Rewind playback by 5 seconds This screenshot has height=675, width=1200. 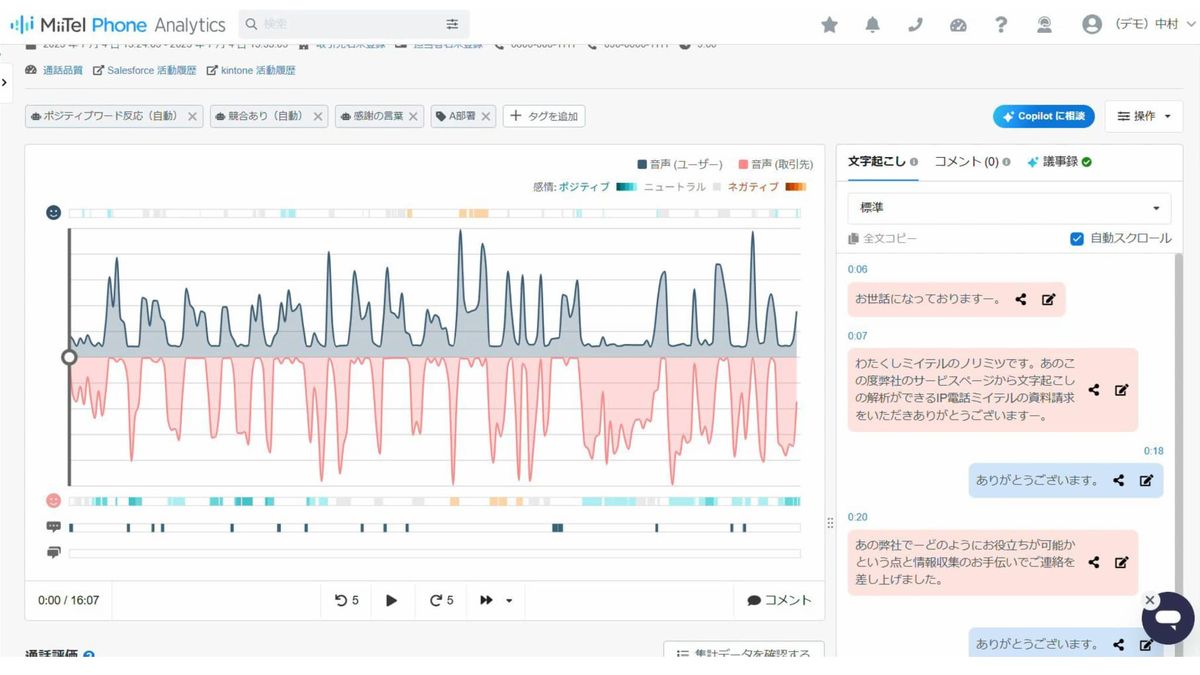(346, 600)
